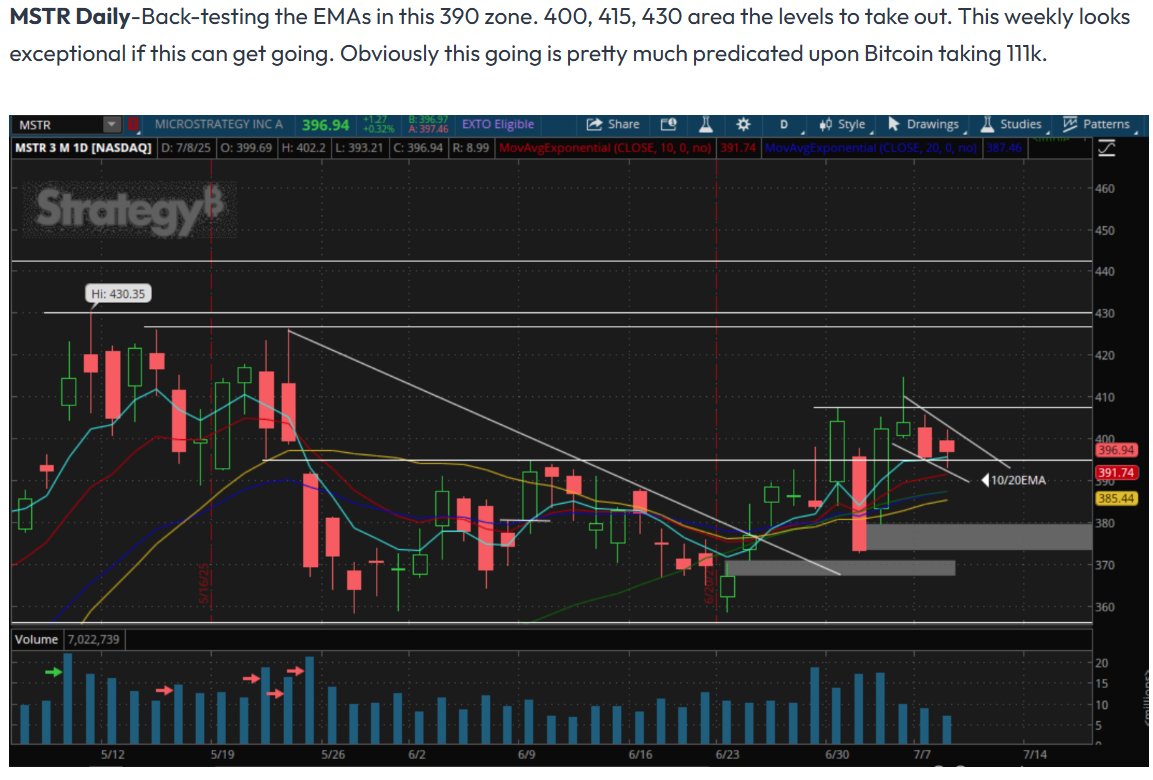Click the 391.74 red price tag on axis

tap(1115, 473)
